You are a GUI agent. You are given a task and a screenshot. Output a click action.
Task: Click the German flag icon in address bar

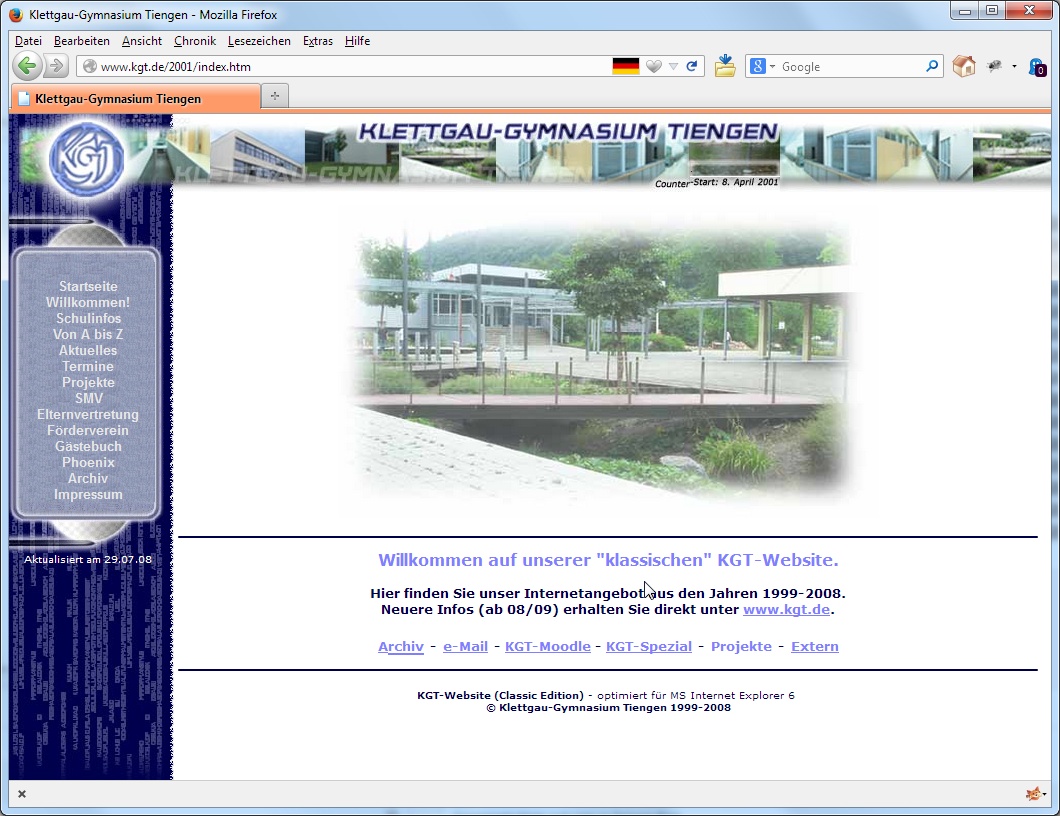(626, 66)
